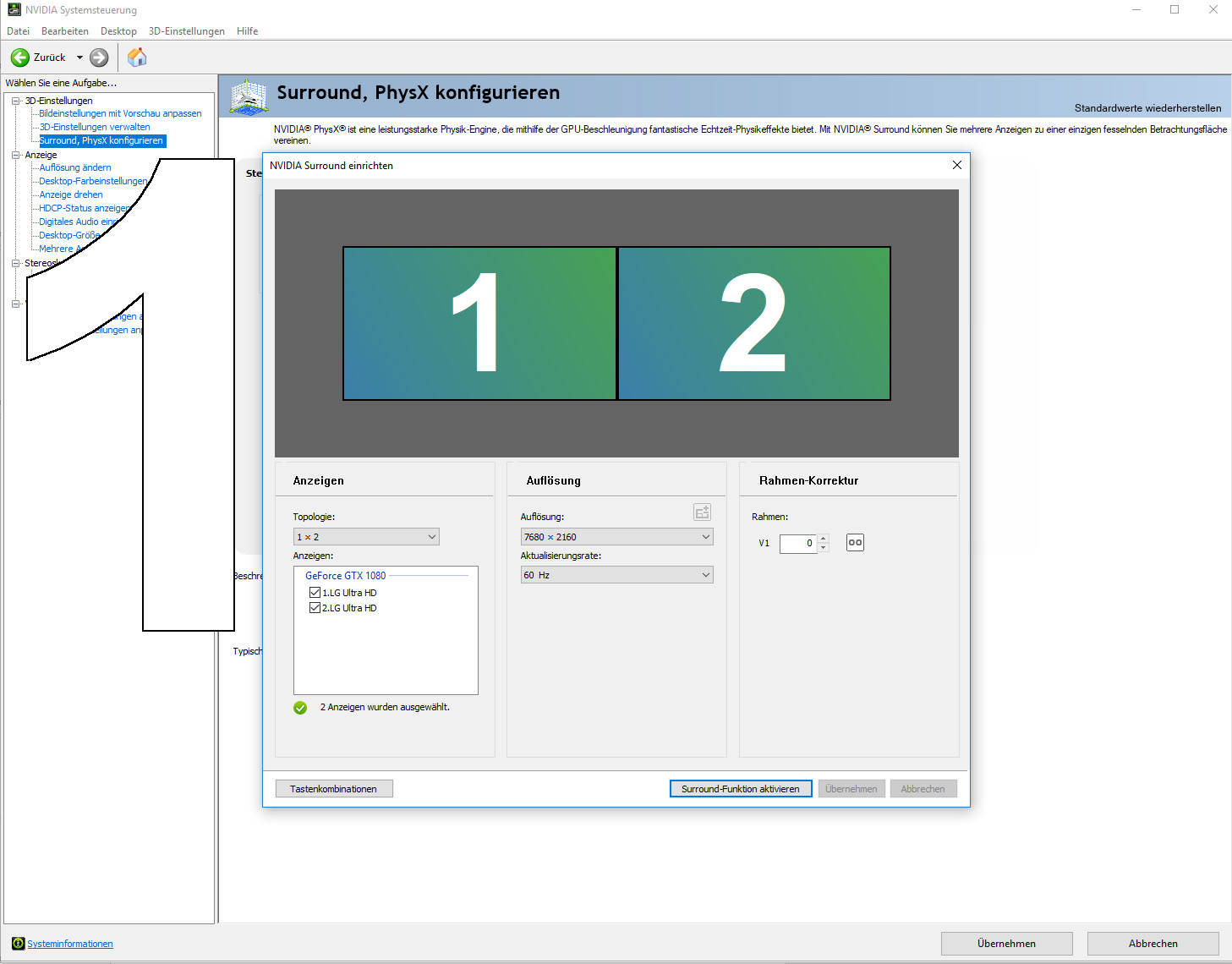Open the Desktop menu
This screenshot has width=1232, height=964.
coord(118,31)
